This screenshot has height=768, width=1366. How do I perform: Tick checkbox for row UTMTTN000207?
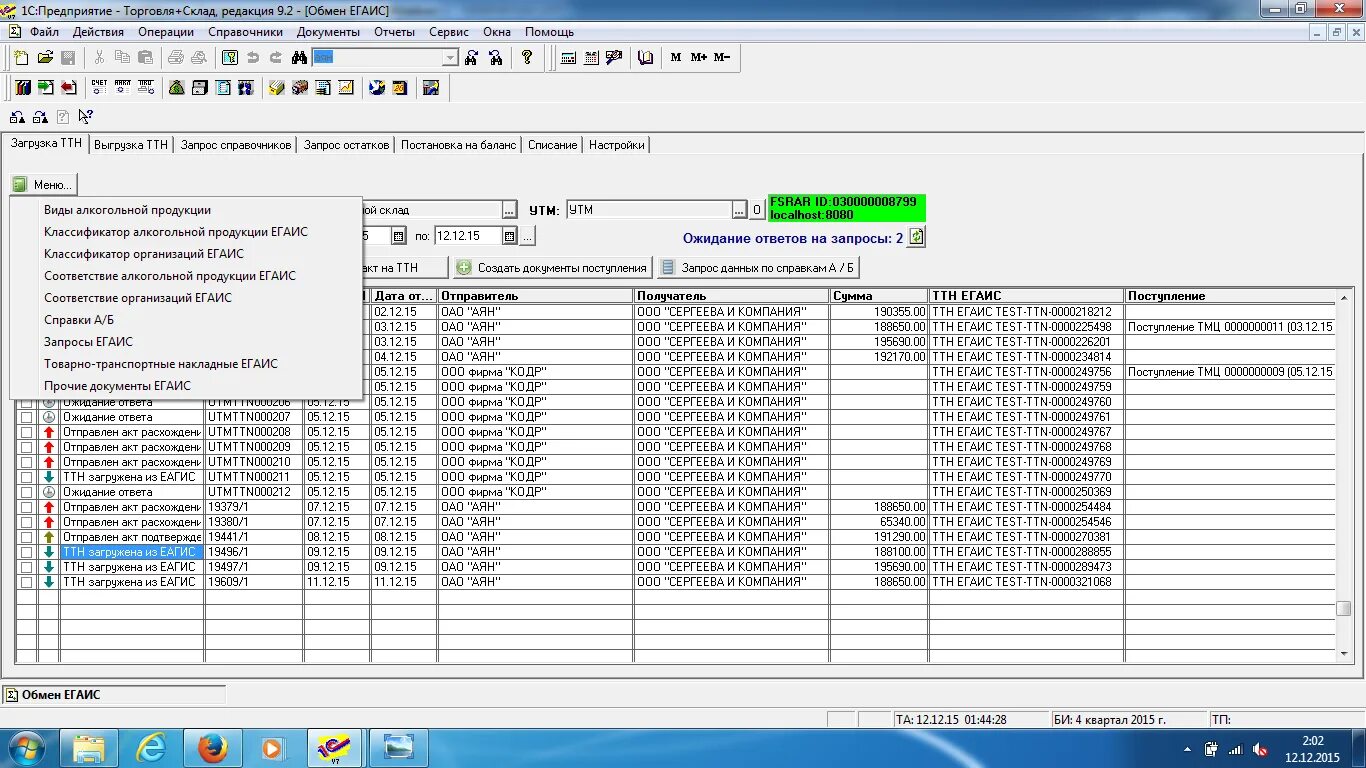[27, 417]
